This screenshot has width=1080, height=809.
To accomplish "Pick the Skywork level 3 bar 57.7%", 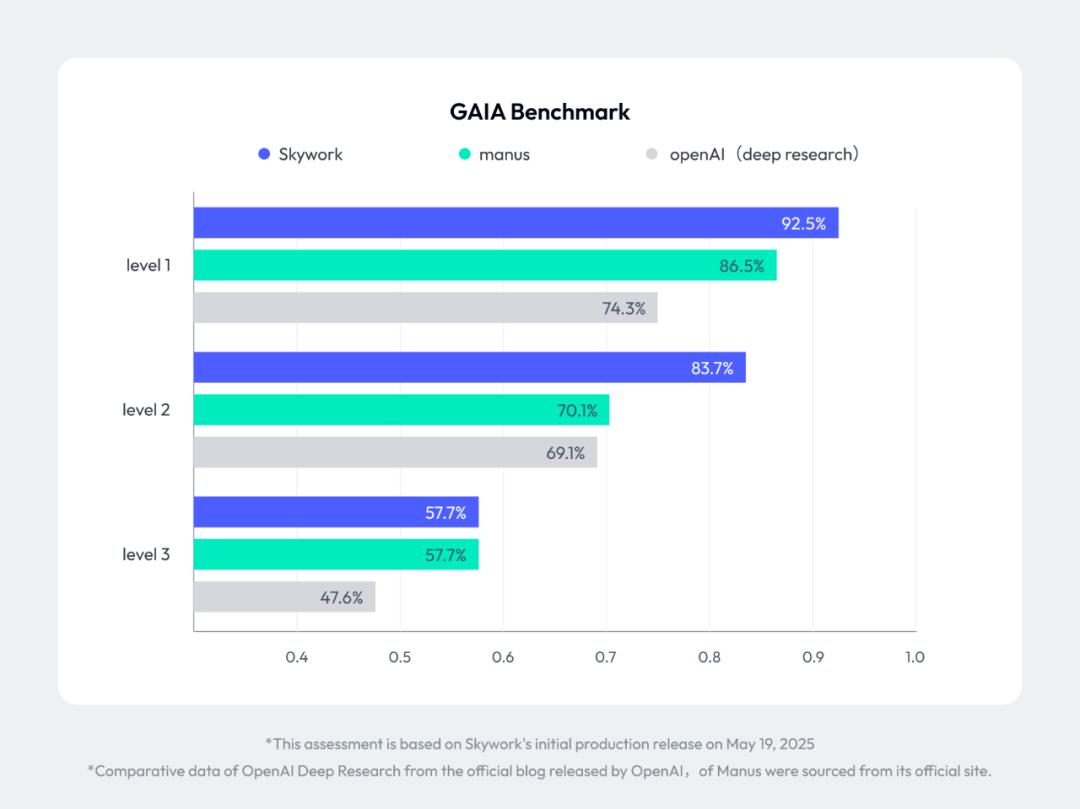I will click(x=336, y=512).
